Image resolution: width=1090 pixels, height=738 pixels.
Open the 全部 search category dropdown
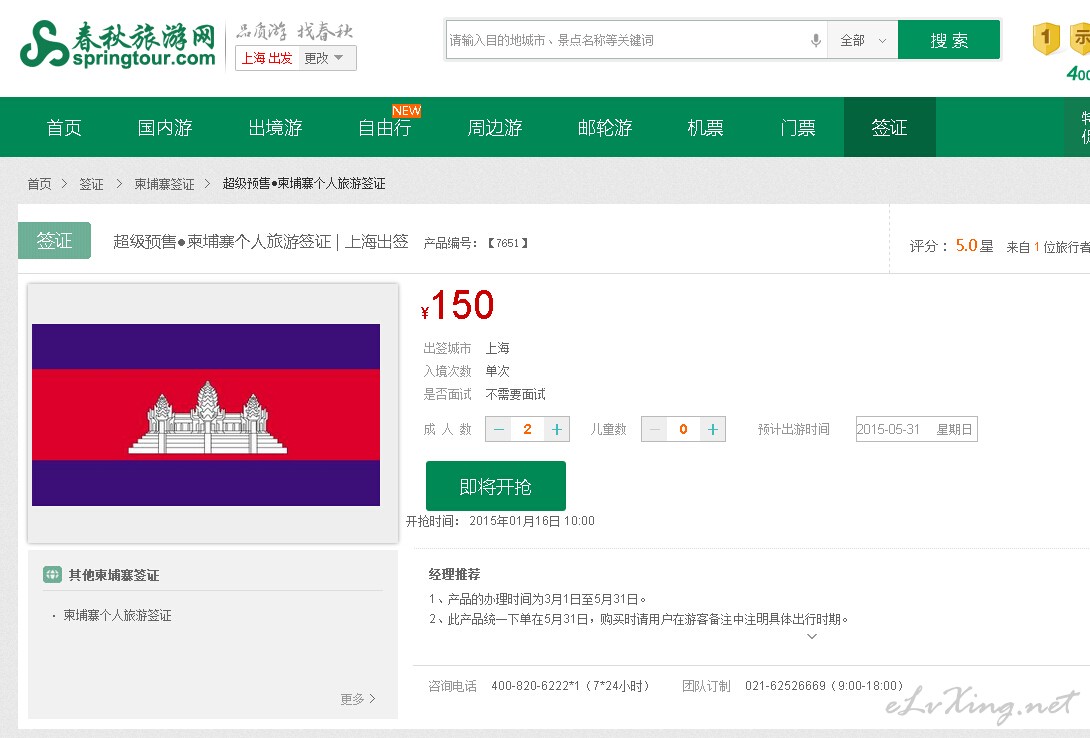pyautogui.click(x=862, y=41)
